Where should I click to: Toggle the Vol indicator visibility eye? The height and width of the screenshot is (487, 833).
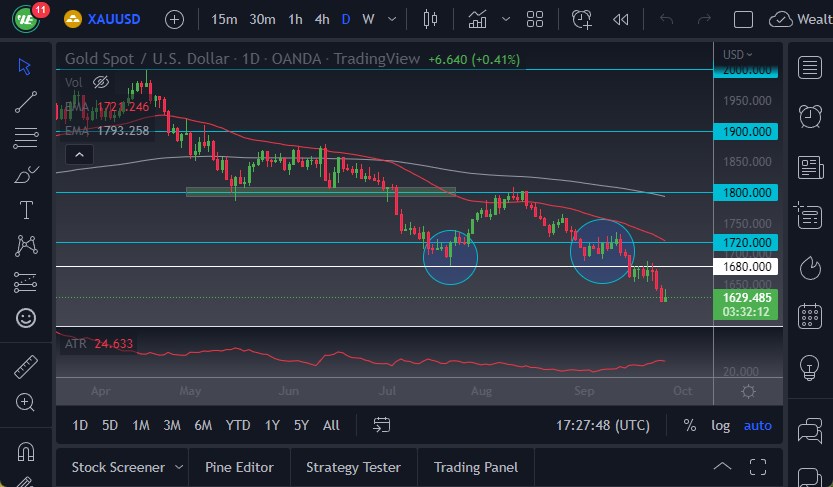(x=101, y=82)
